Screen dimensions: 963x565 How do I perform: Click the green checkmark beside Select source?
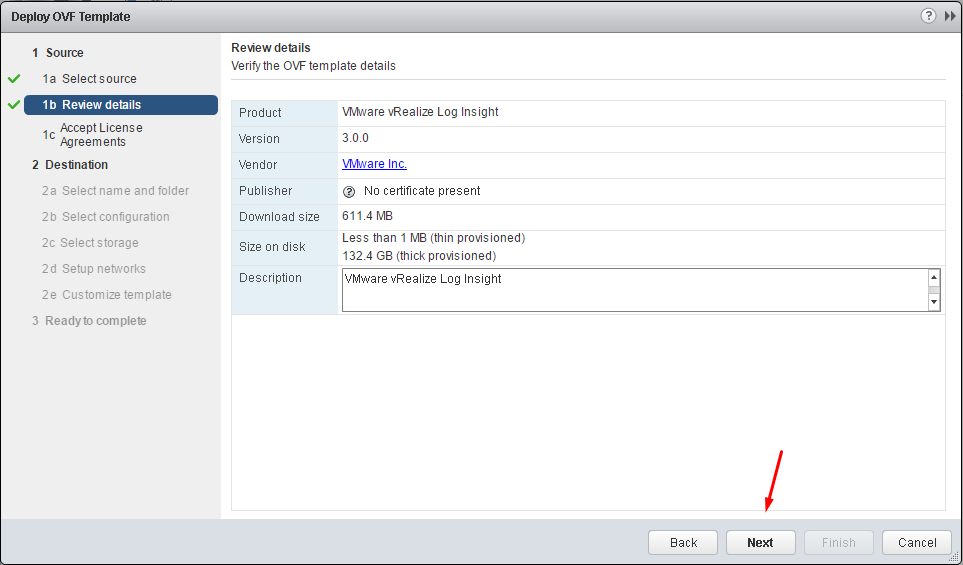point(14,79)
